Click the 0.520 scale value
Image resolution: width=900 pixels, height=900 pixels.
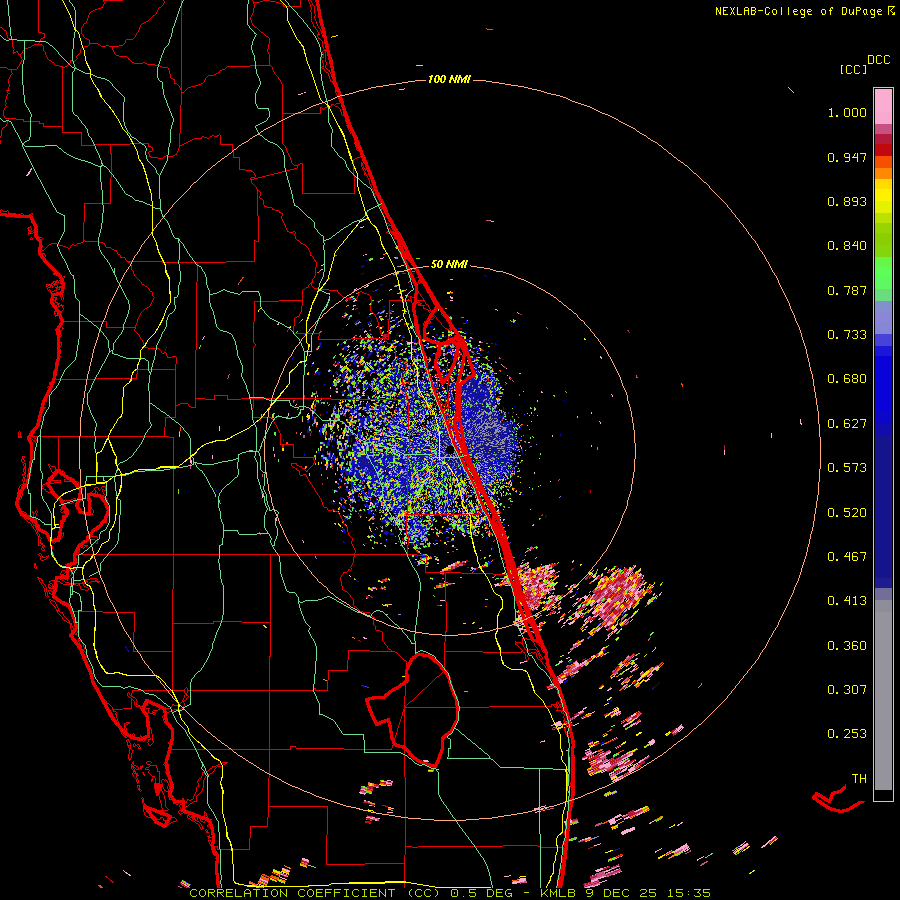click(847, 513)
